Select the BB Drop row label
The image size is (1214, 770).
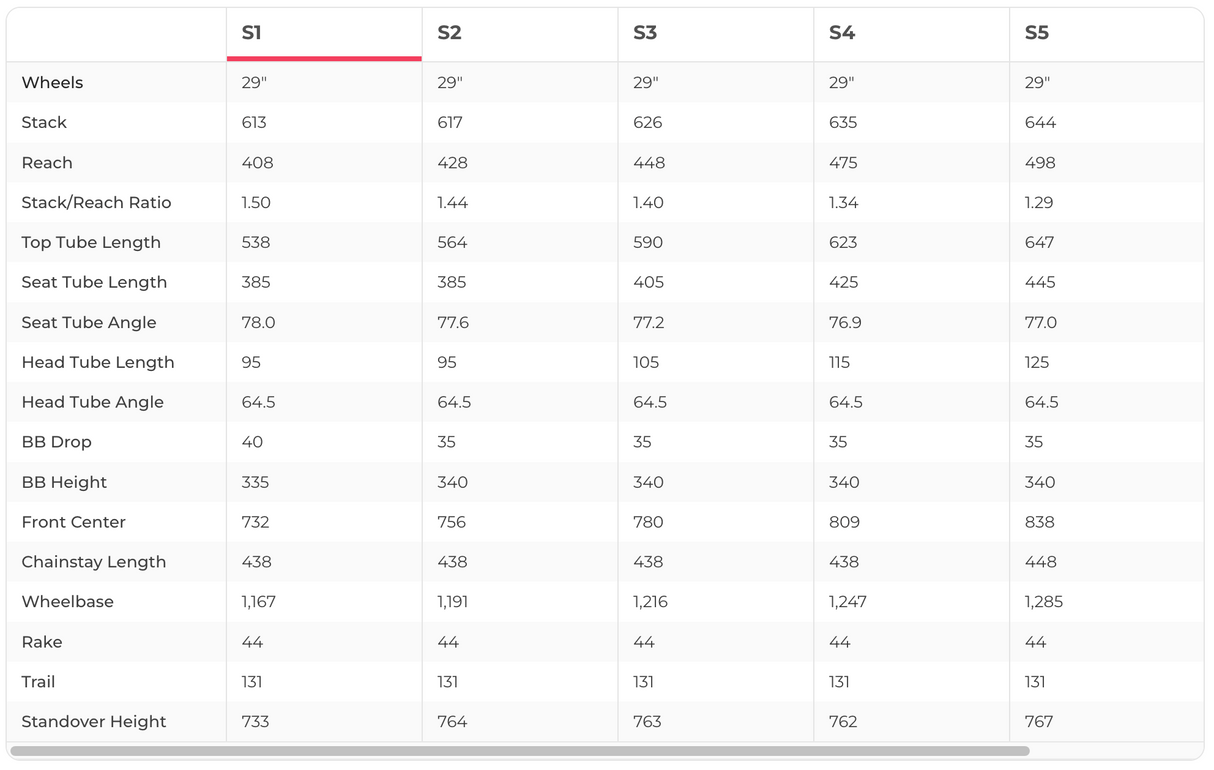(x=56, y=442)
